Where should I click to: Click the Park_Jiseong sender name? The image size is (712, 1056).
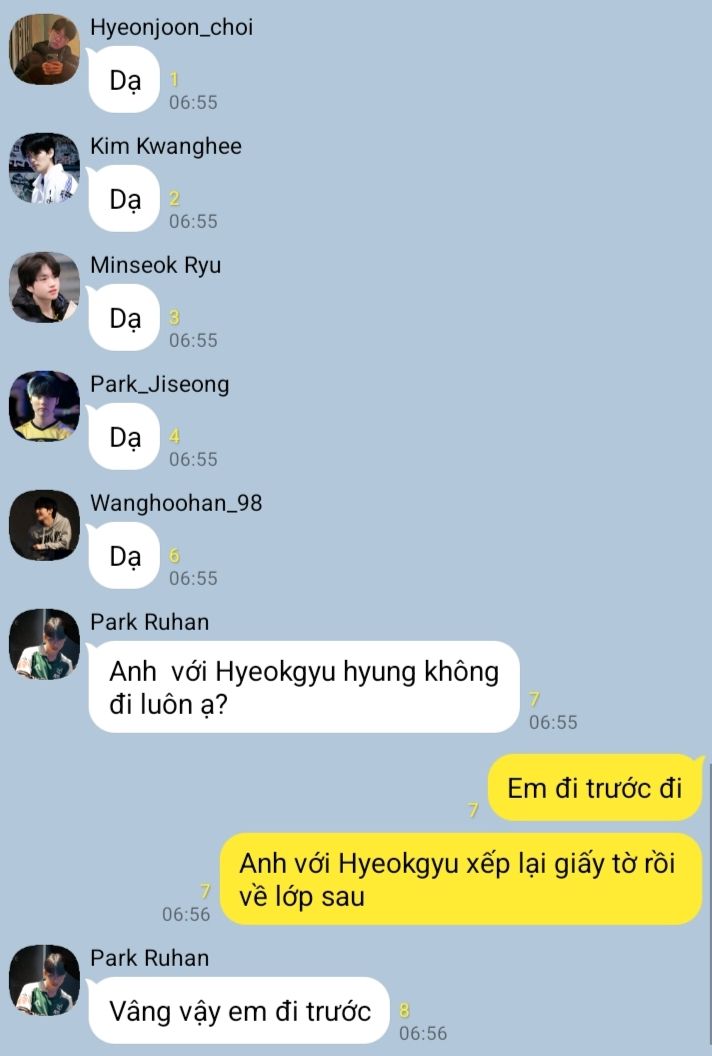click(x=160, y=385)
